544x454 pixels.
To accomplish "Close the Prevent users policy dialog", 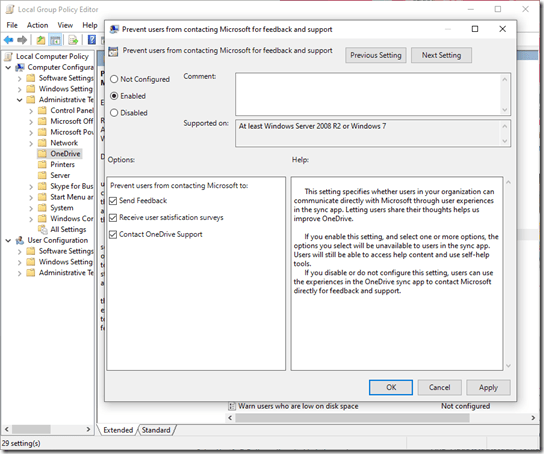I will tap(502, 29).
